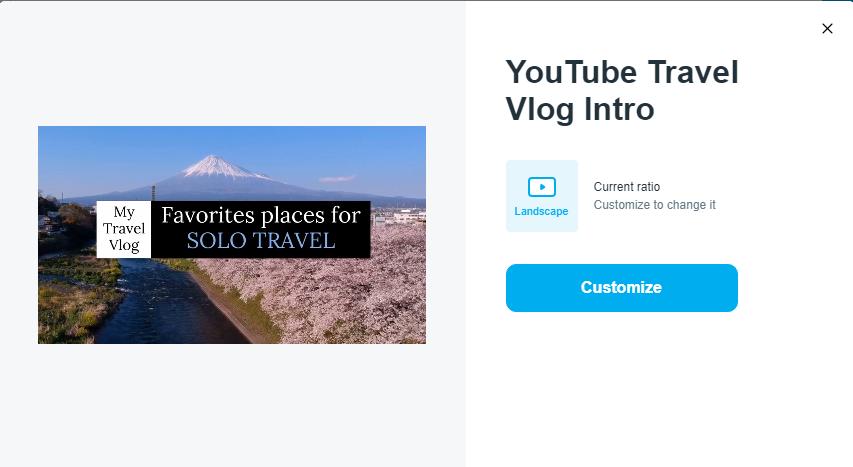853x467 pixels.
Task: Click the SOLO TRAVEL text in preview
Action: click(260, 241)
